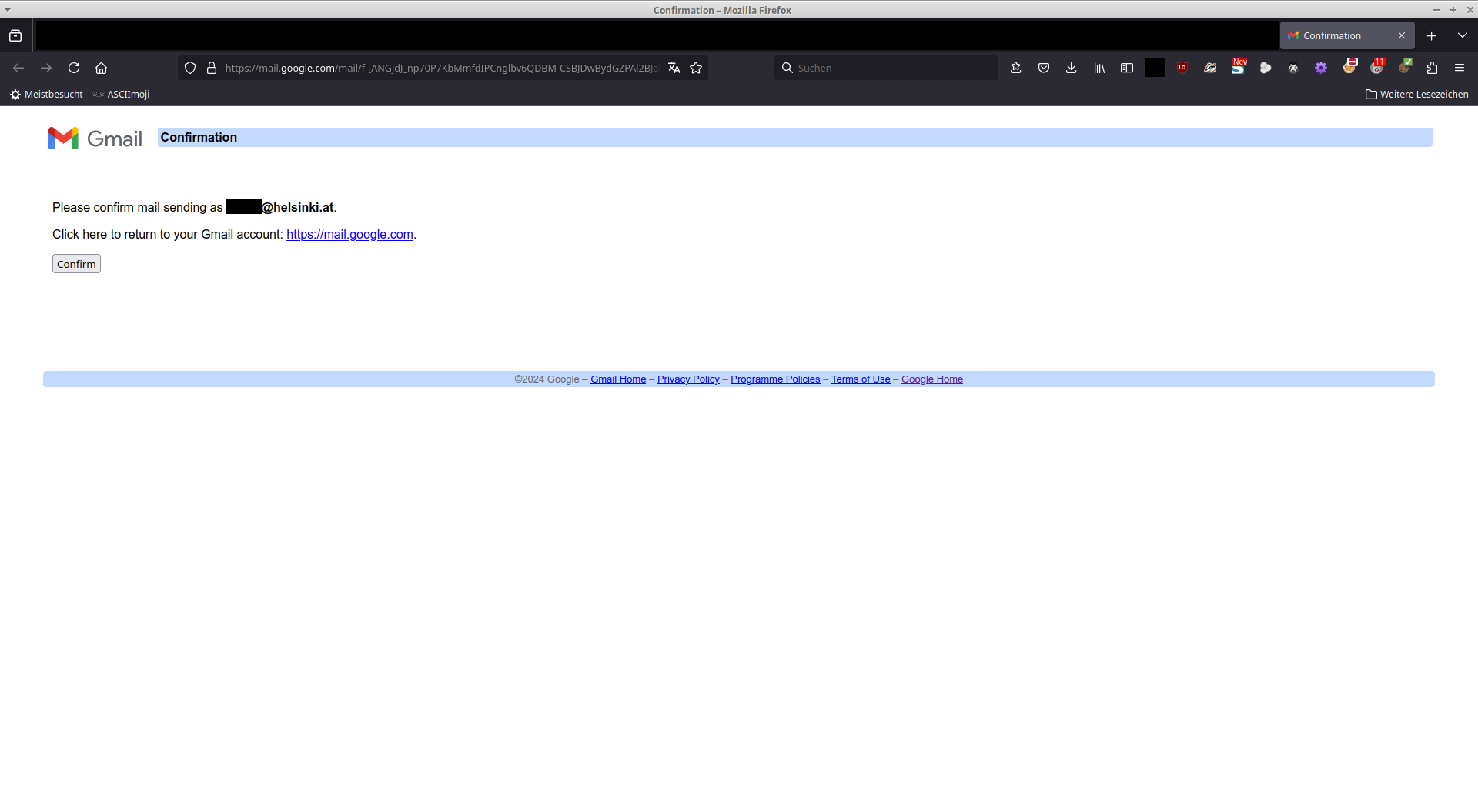Go to the Firefox home page

(101, 68)
